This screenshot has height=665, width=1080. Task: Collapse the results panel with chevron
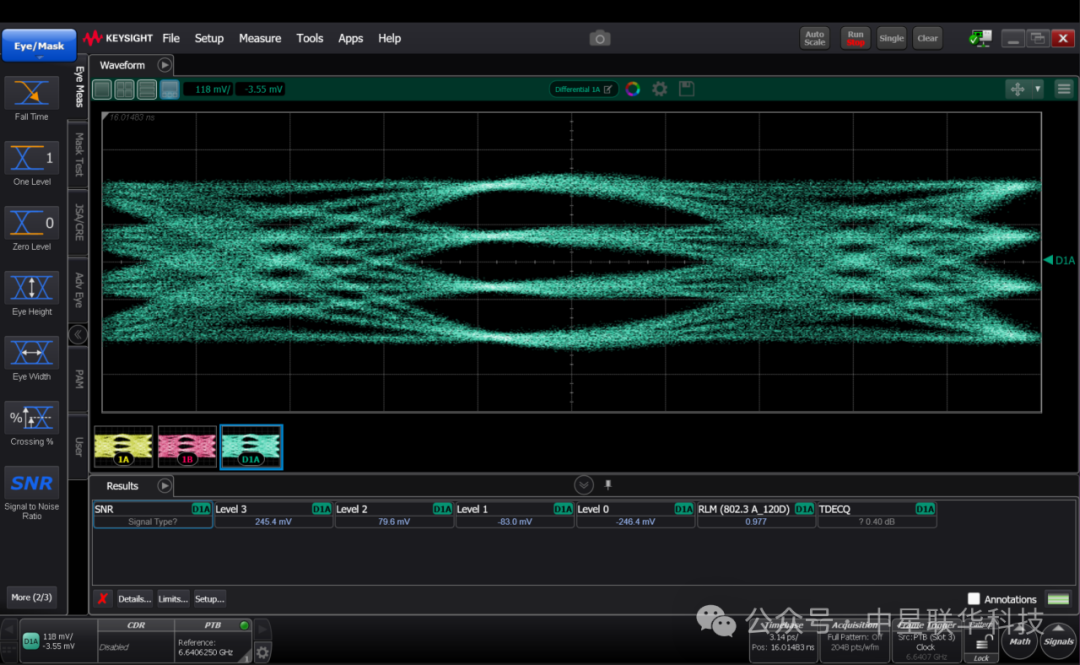tap(583, 485)
